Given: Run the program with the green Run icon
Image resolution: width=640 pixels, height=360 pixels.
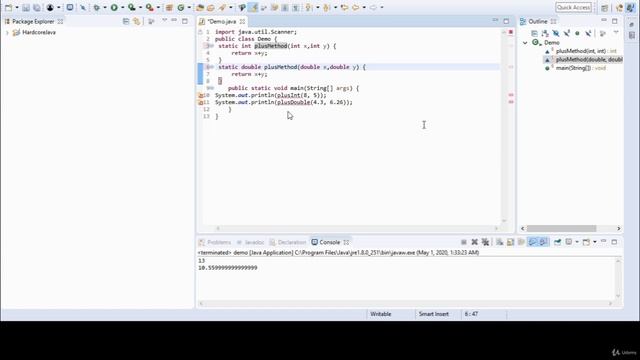Looking at the screenshot, I should 114,7.
